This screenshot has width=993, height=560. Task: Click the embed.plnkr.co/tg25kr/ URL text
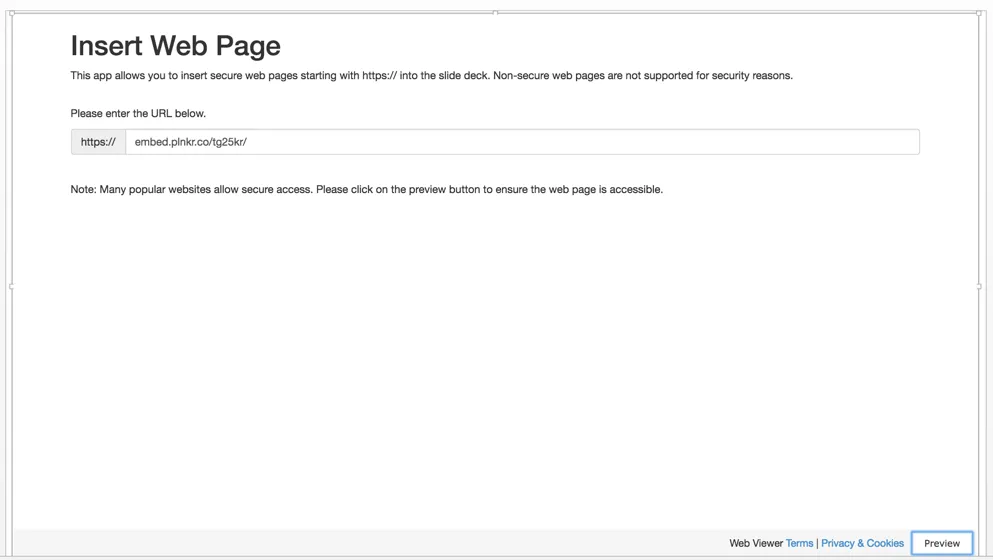[191, 142]
